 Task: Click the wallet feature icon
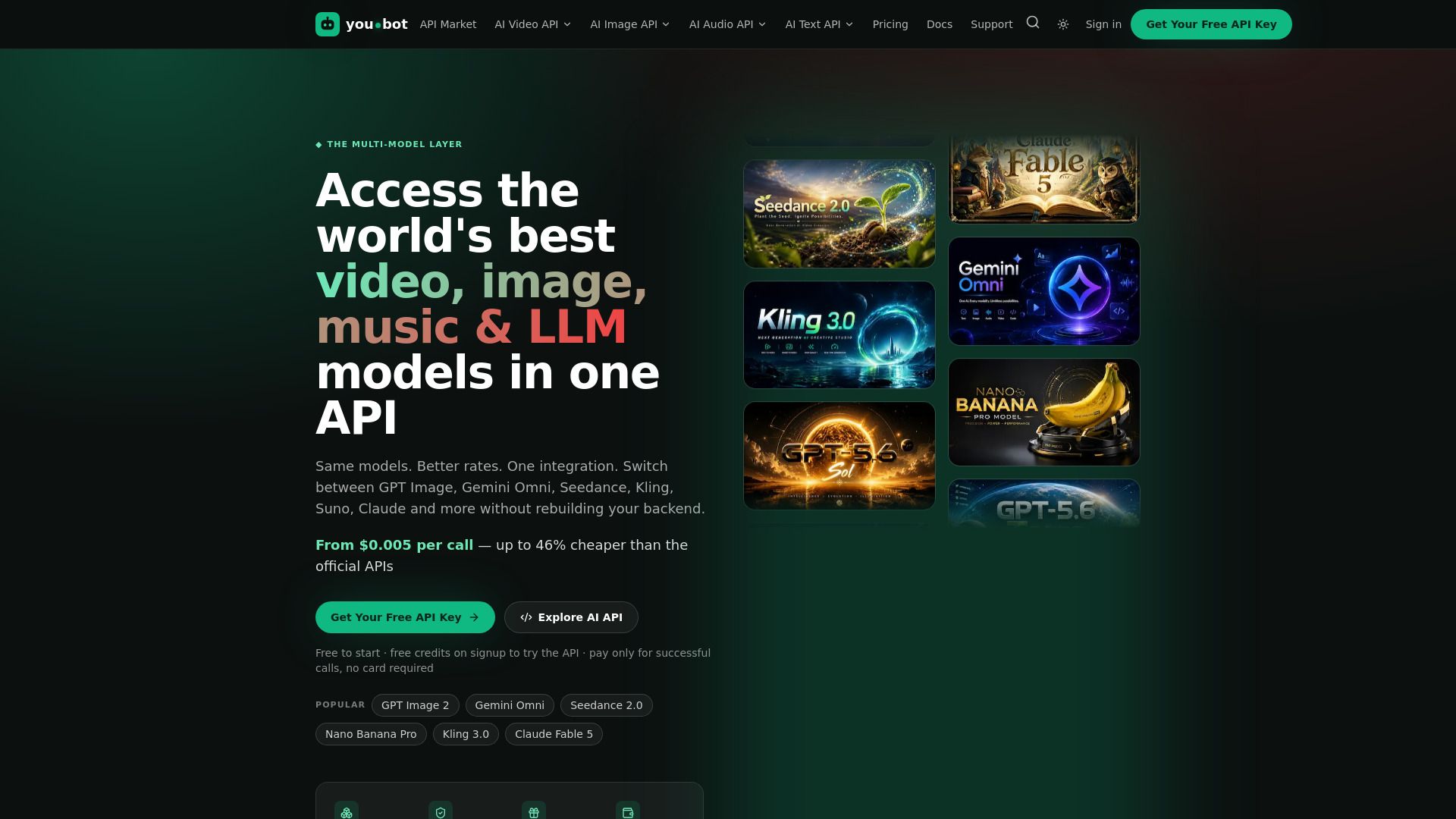[628, 812]
